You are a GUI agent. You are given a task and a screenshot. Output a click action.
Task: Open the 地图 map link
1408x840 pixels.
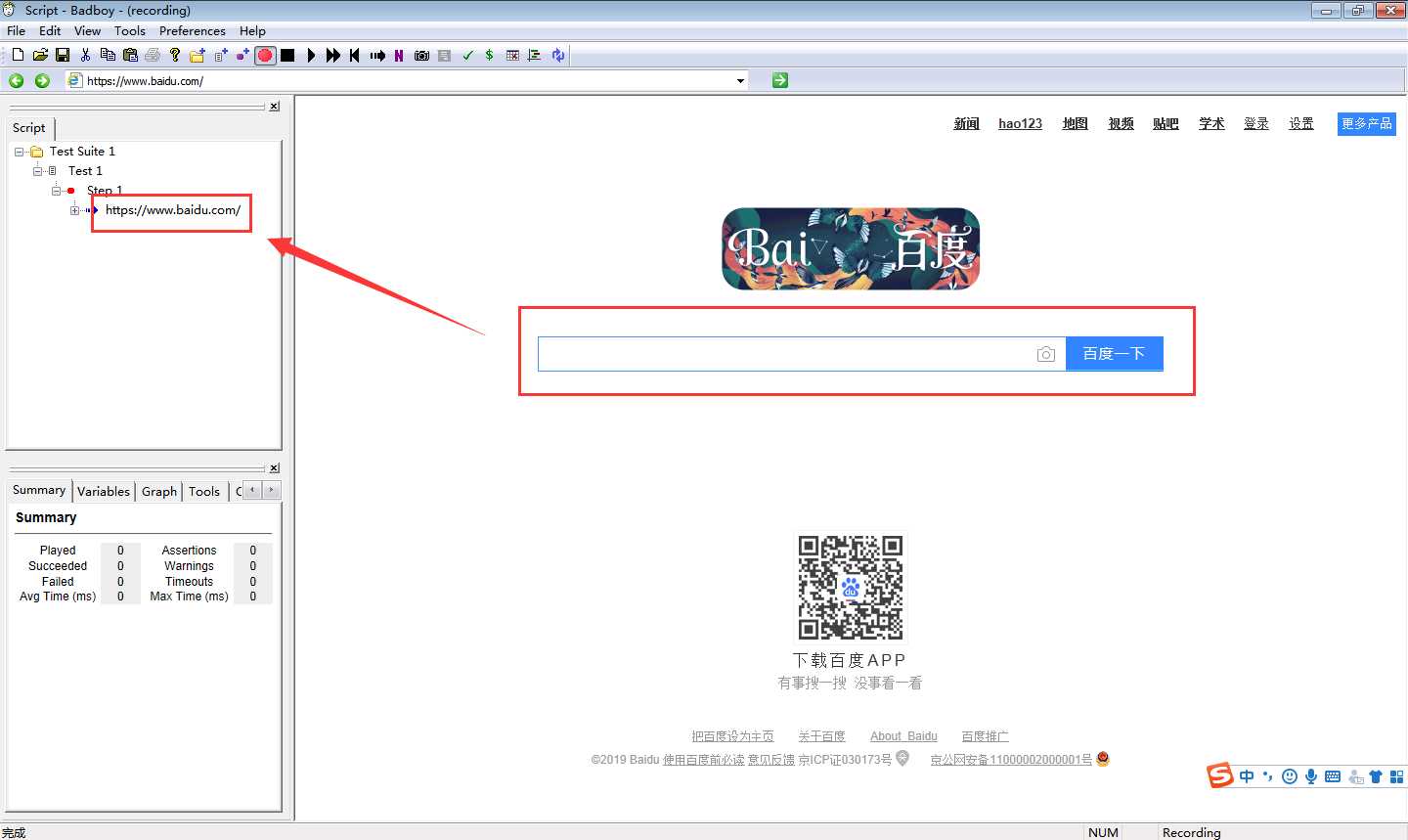[1076, 123]
